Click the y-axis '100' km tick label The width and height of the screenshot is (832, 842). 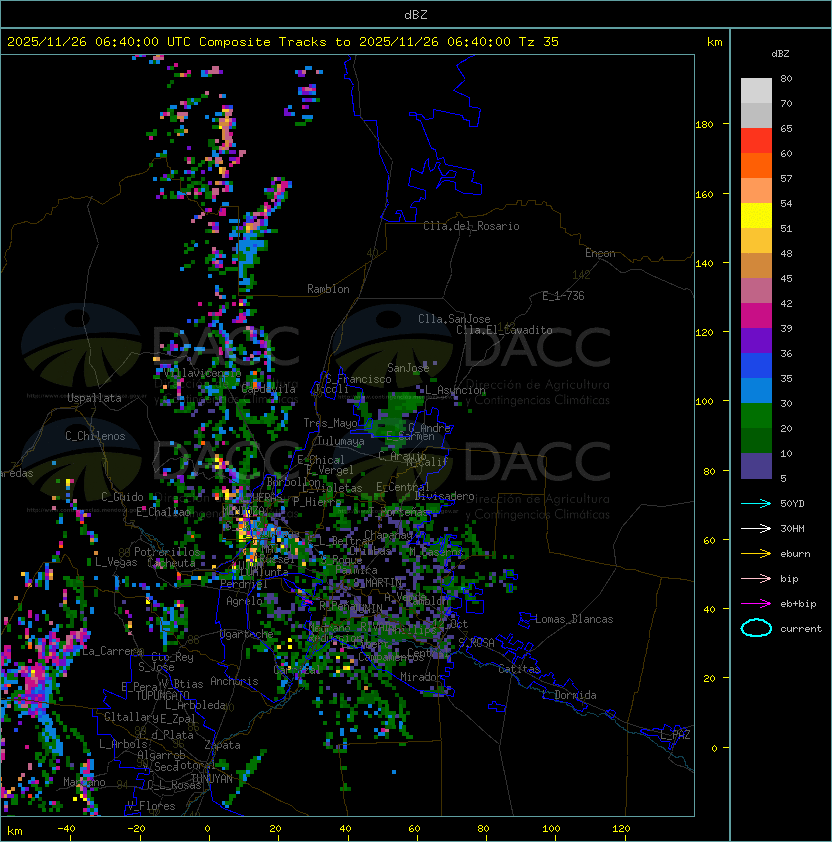pos(704,402)
